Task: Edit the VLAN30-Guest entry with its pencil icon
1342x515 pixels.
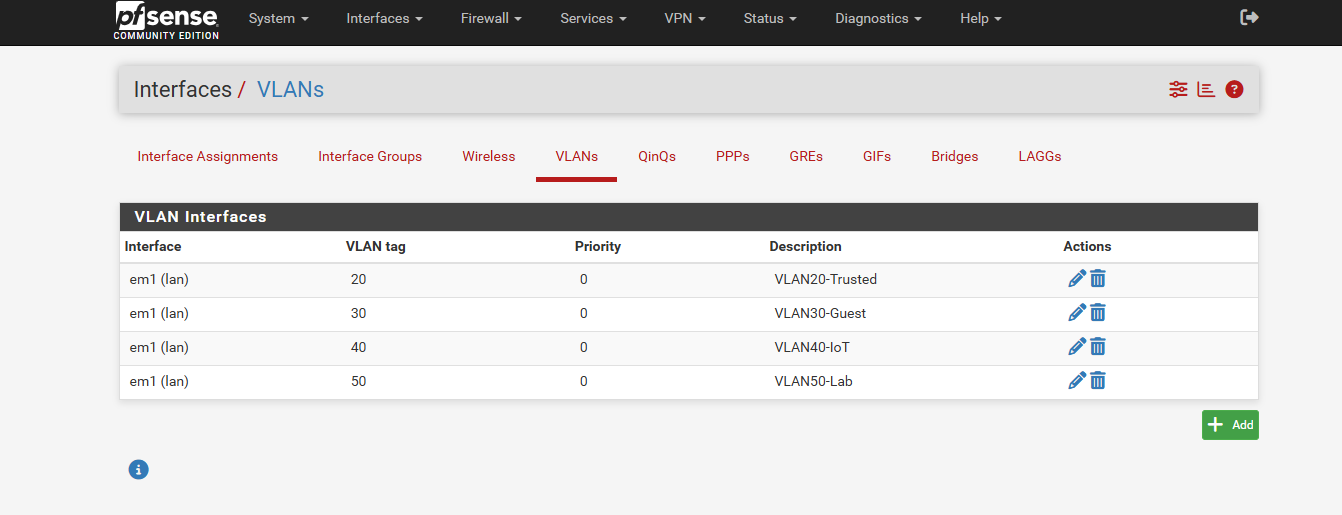Action: (1077, 313)
